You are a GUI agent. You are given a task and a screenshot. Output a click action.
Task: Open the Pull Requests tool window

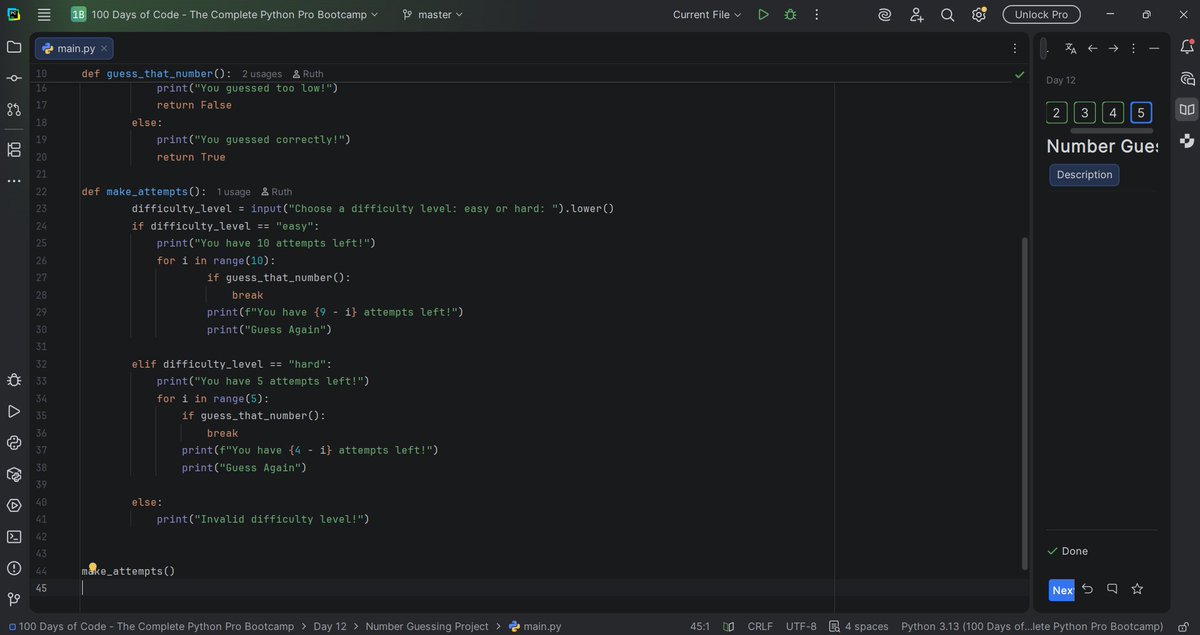tap(14, 109)
